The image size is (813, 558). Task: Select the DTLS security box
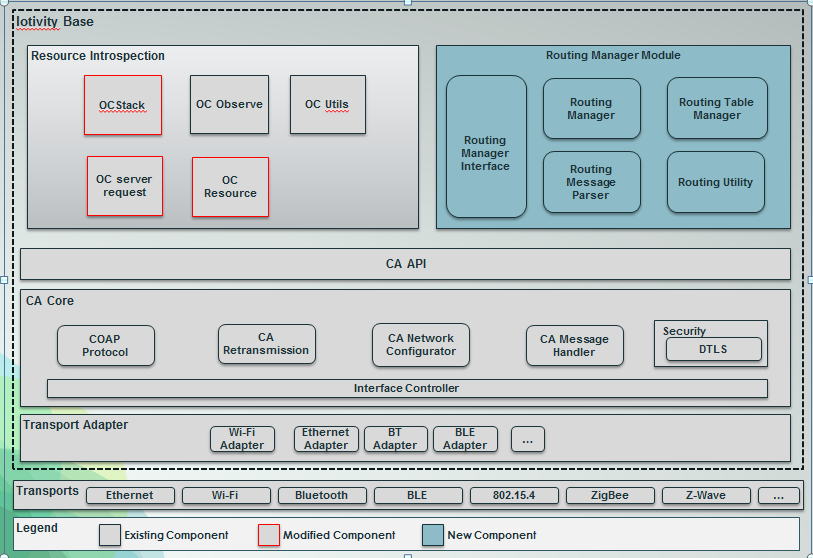(713, 349)
